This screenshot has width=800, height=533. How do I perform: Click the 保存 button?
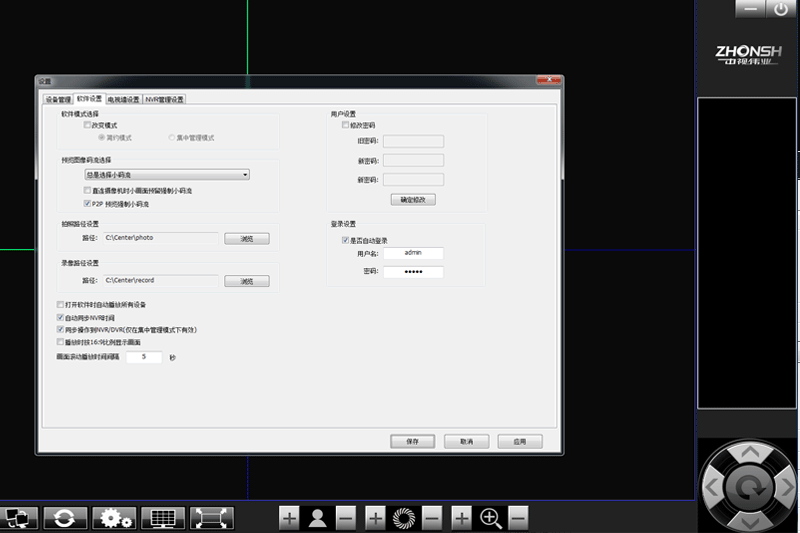point(413,441)
